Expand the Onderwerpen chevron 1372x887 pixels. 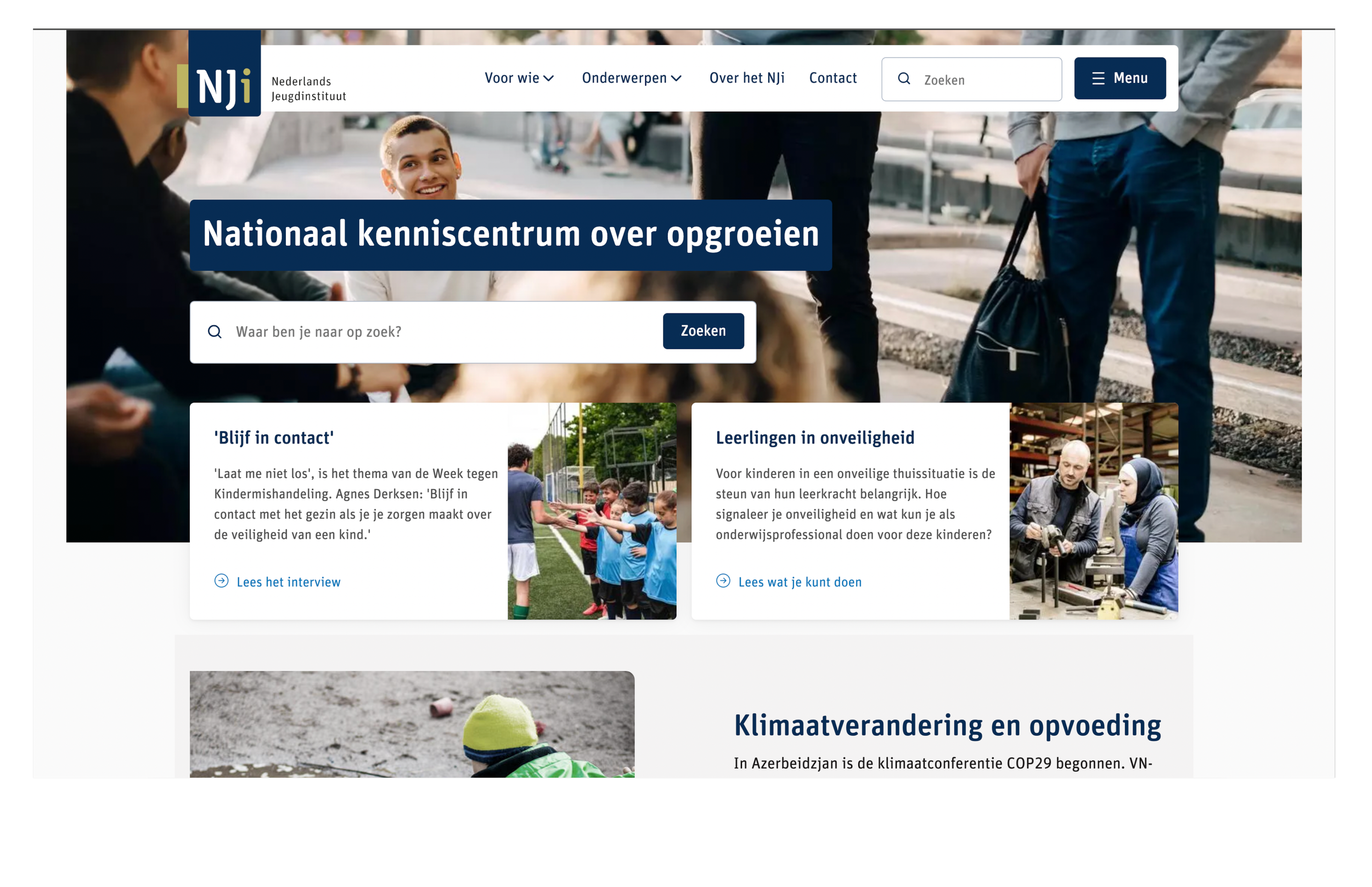tap(677, 78)
